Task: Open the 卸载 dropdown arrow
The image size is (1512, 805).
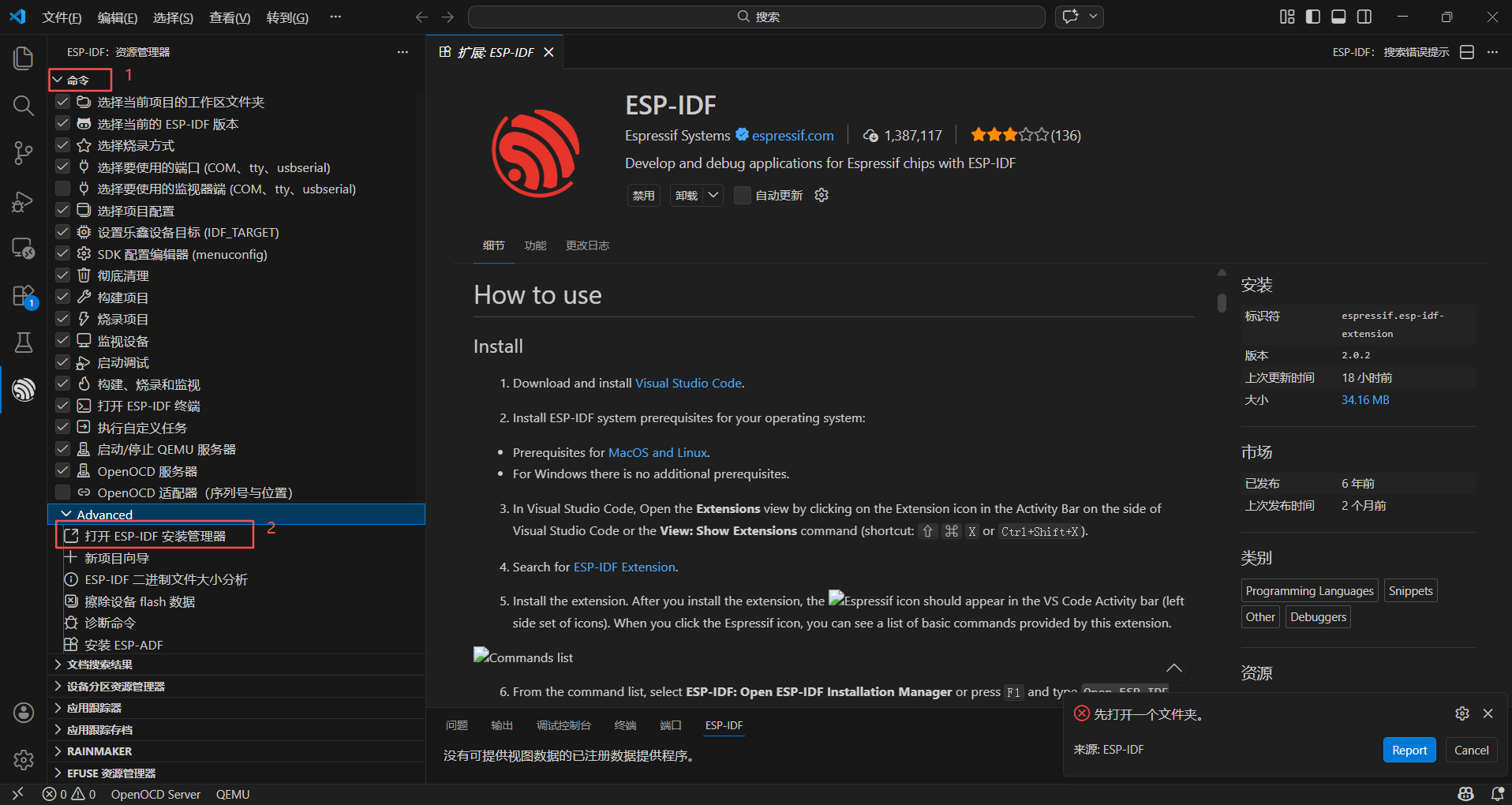Action: (713, 195)
